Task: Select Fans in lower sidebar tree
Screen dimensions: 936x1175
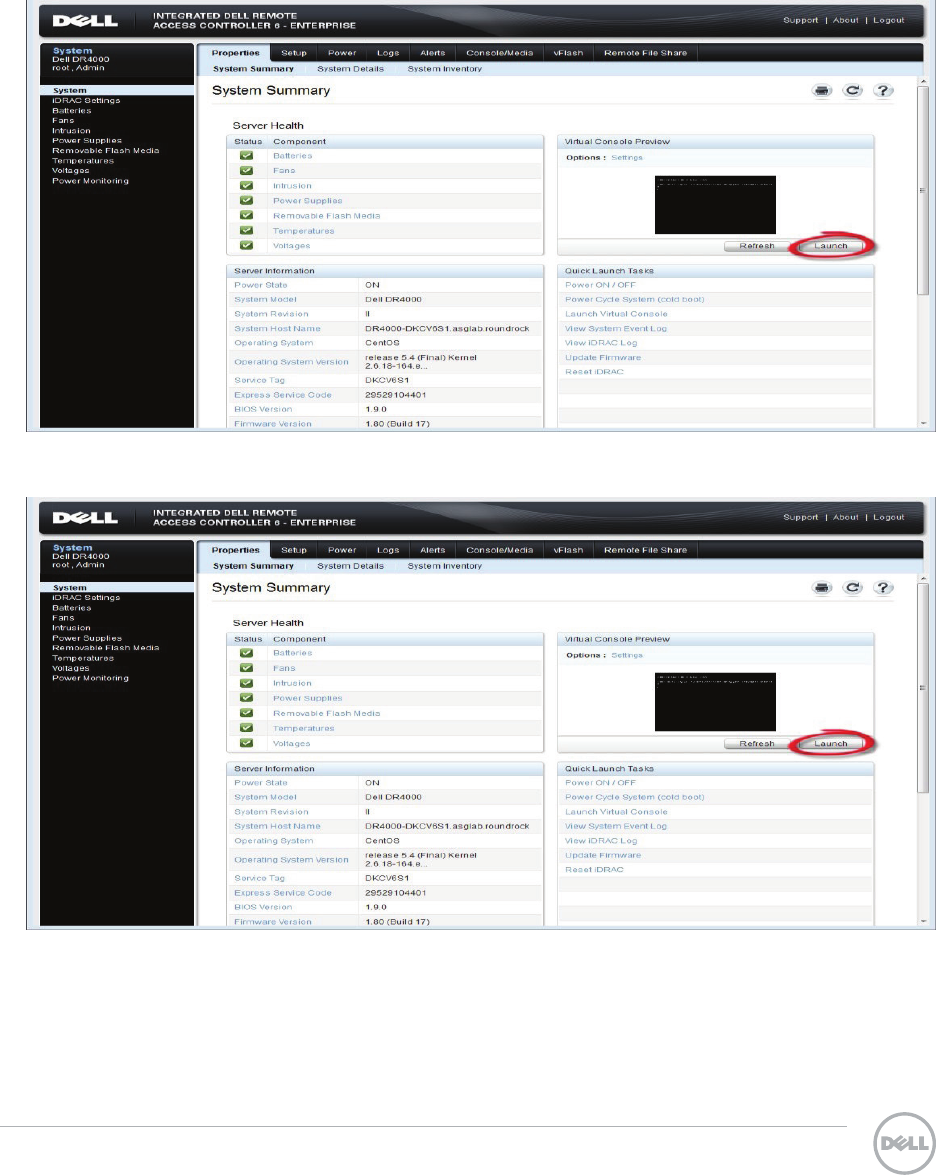Action: click(63, 618)
